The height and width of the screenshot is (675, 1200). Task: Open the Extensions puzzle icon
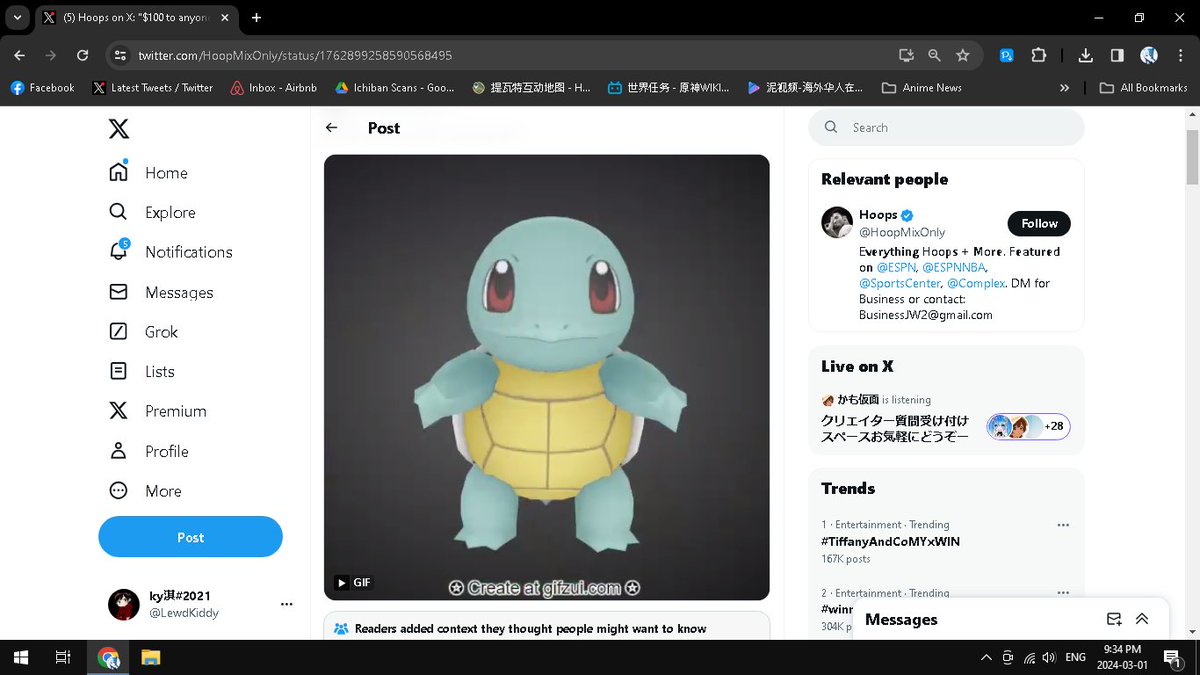click(x=1038, y=55)
